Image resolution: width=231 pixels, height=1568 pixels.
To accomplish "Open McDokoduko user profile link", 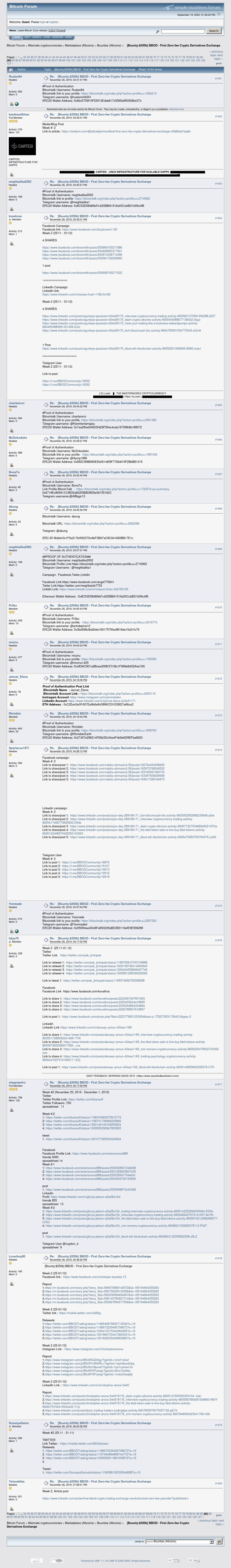I will [x=18, y=438].
